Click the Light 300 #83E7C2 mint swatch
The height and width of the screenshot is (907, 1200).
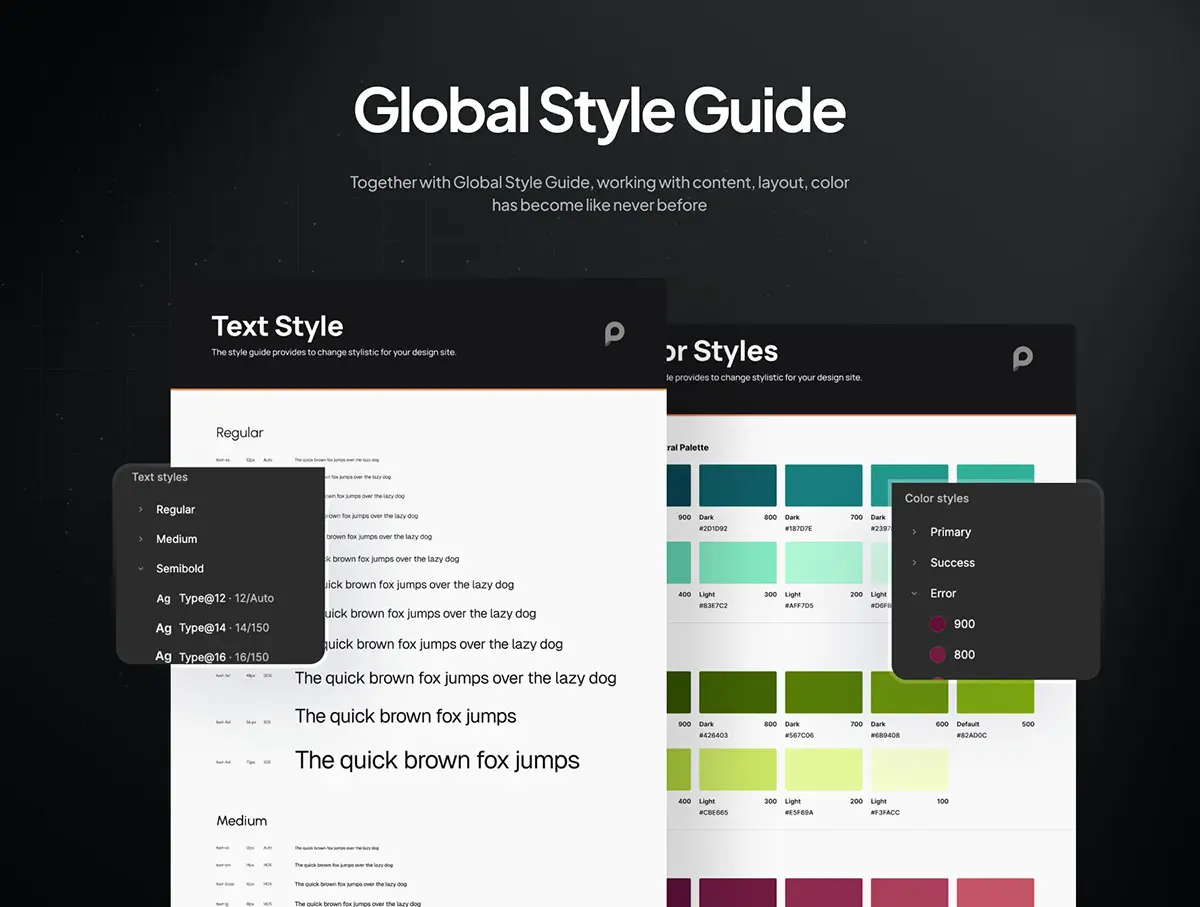tap(738, 563)
